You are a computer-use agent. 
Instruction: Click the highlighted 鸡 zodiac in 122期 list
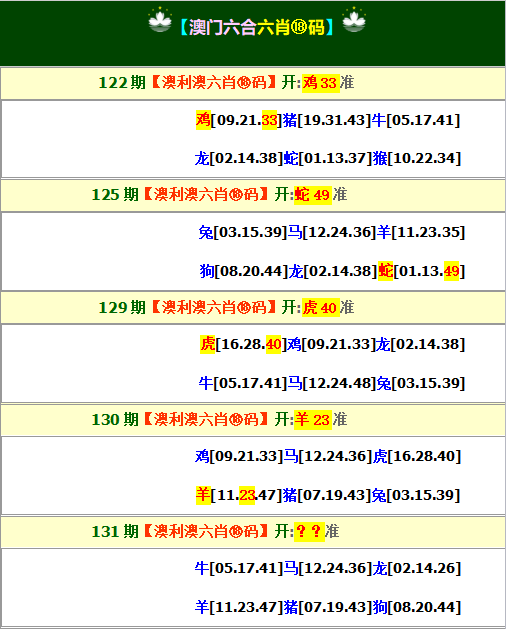click(203, 120)
